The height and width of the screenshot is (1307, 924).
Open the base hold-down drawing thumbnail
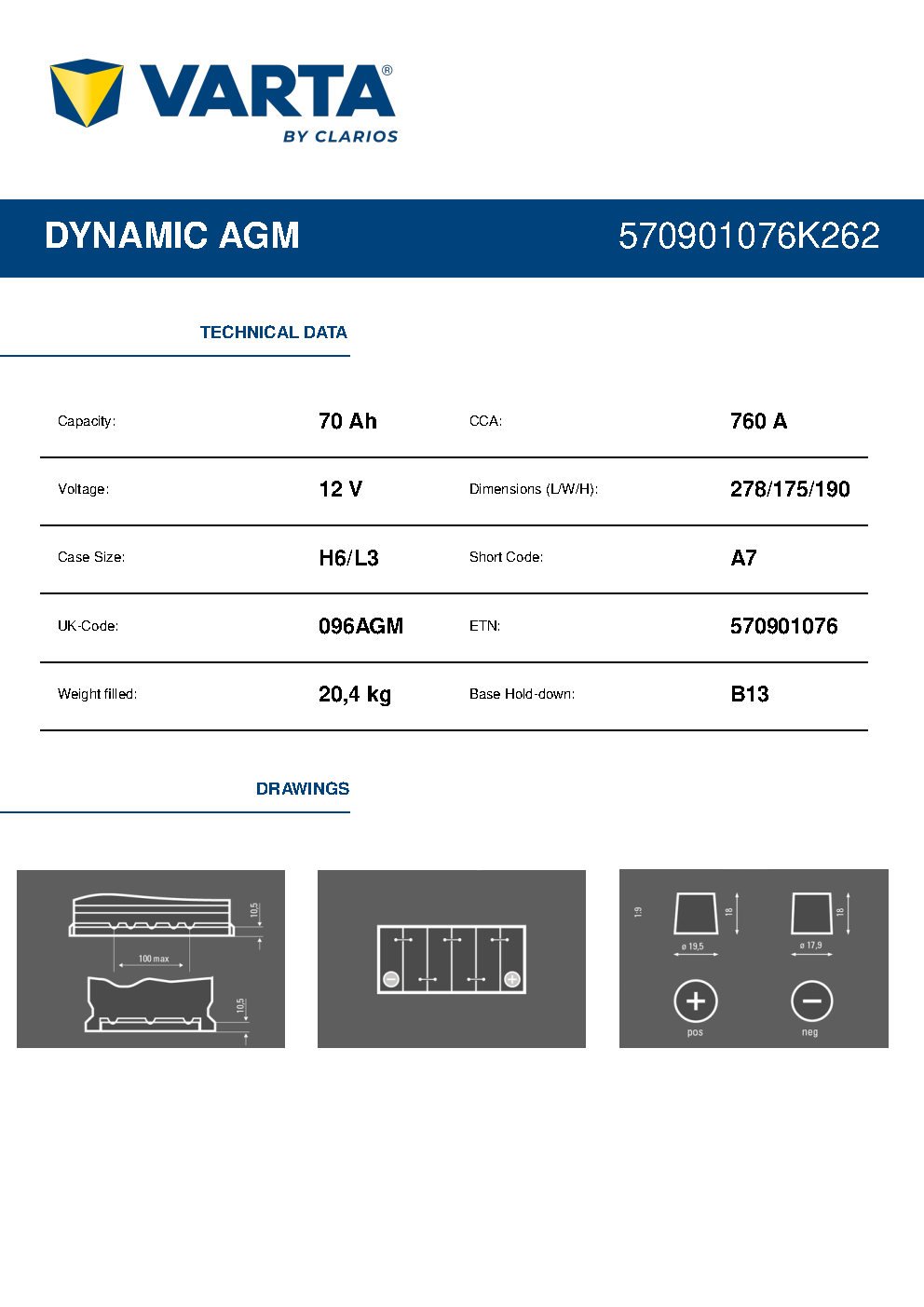[x=151, y=959]
